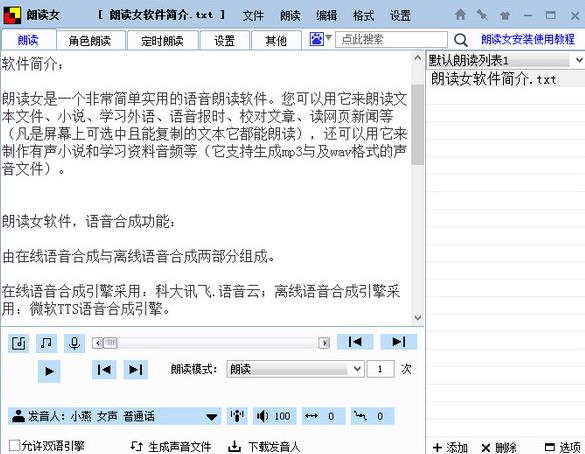The height and width of the screenshot is (454, 585).
Task: Switch to the 朗读 tab
Action: (x=28, y=40)
